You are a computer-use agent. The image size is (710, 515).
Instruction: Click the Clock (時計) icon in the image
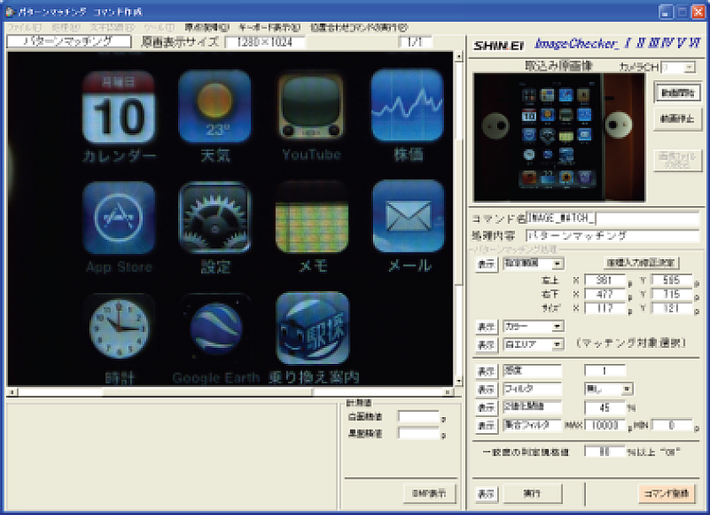tap(119, 329)
